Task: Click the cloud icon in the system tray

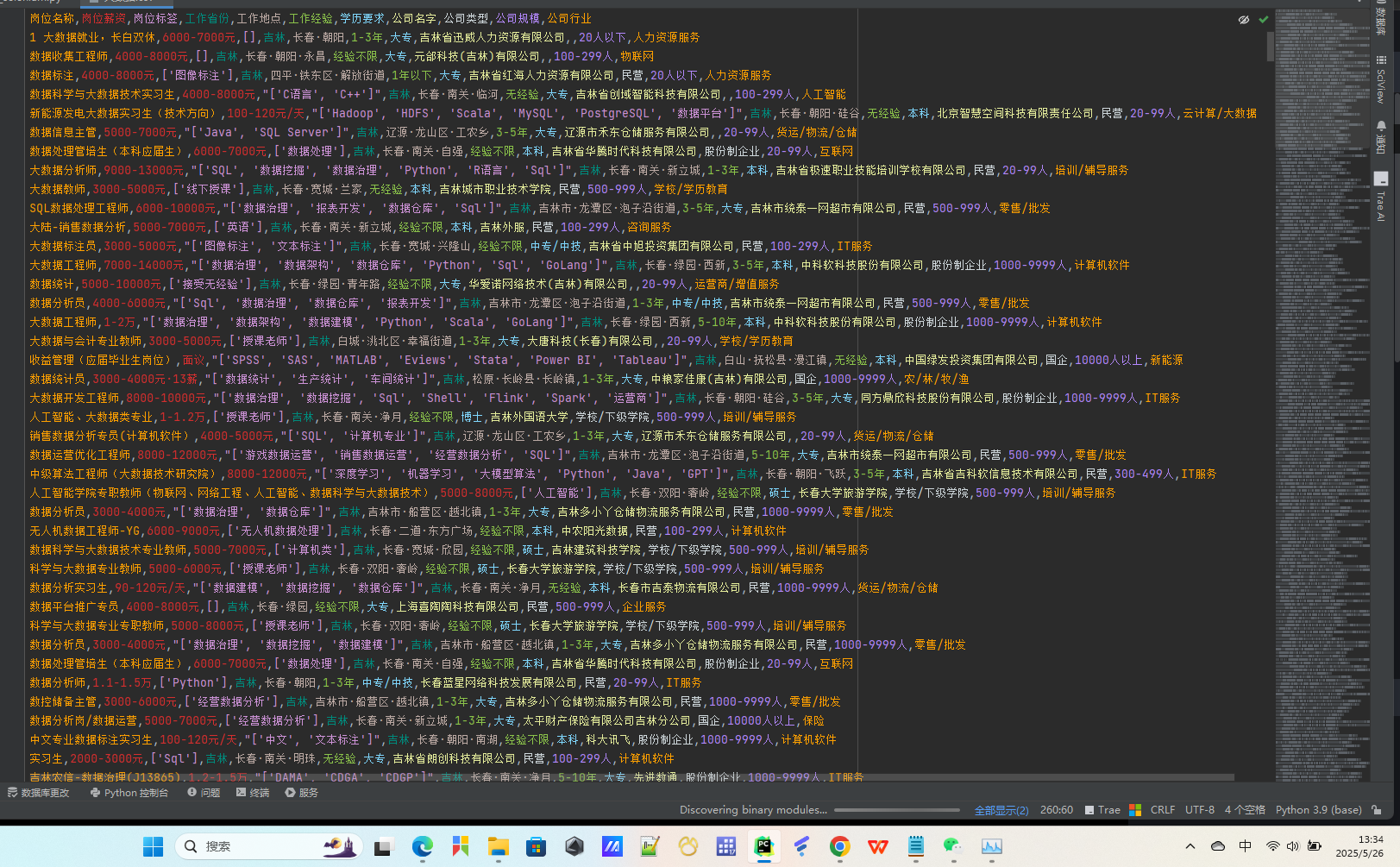Action: coord(1218,846)
